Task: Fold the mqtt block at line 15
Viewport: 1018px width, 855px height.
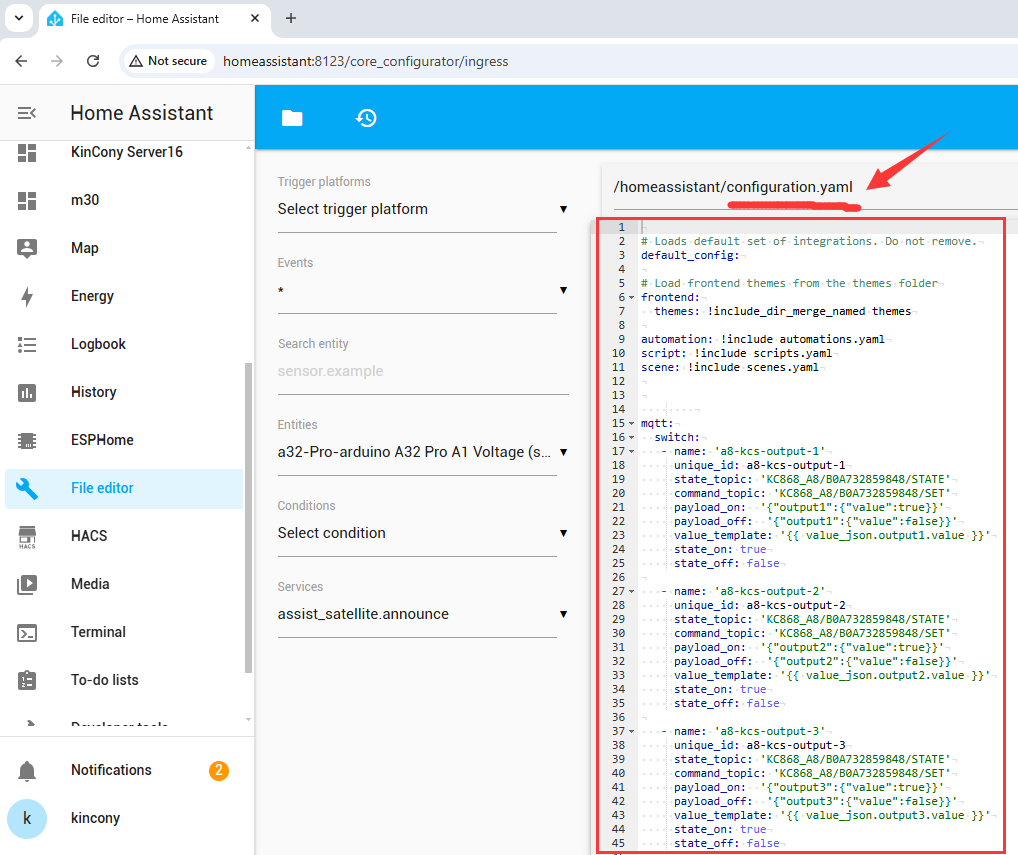Action: [631, 424]
